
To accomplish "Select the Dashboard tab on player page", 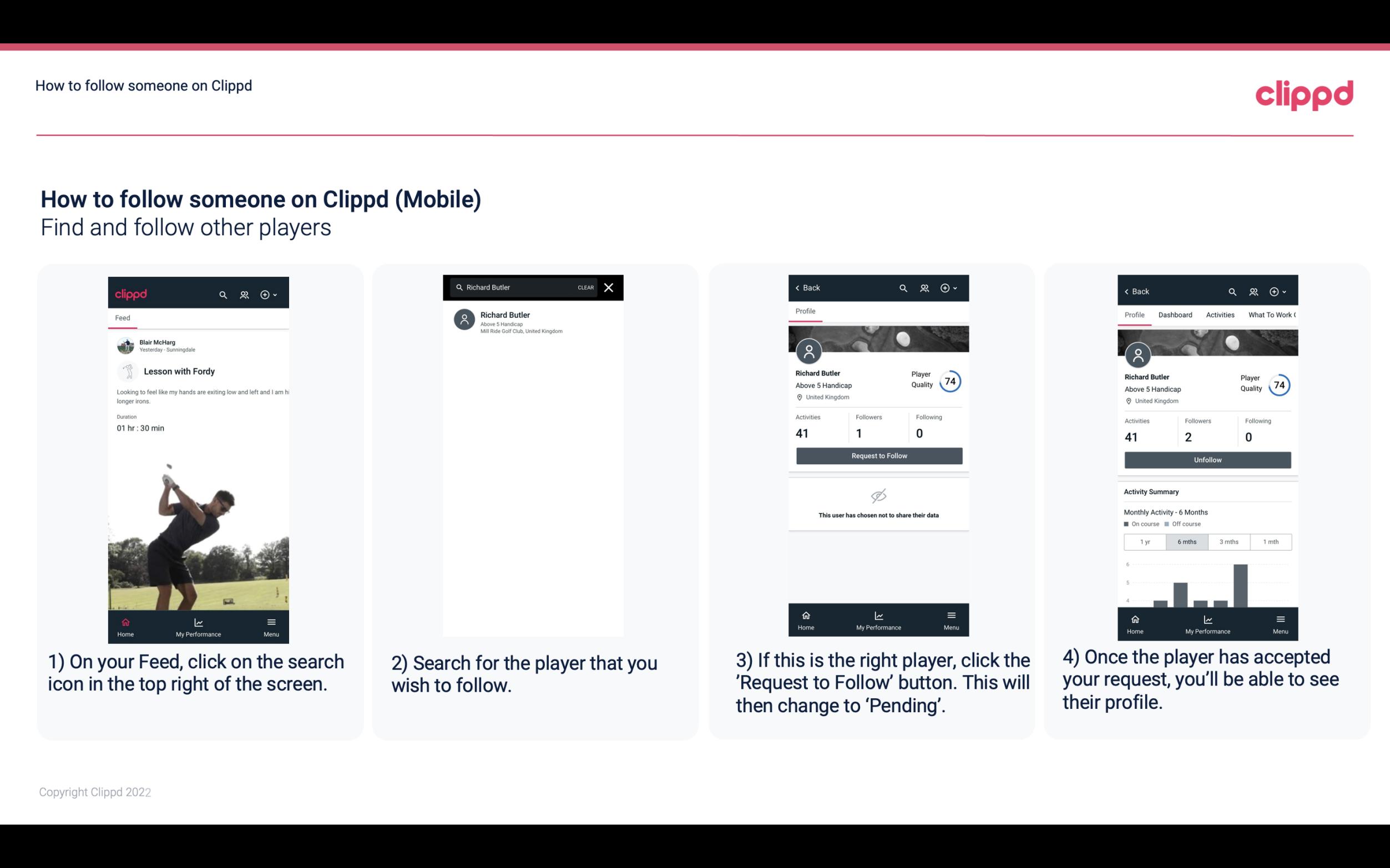I will click(1175, 314).
